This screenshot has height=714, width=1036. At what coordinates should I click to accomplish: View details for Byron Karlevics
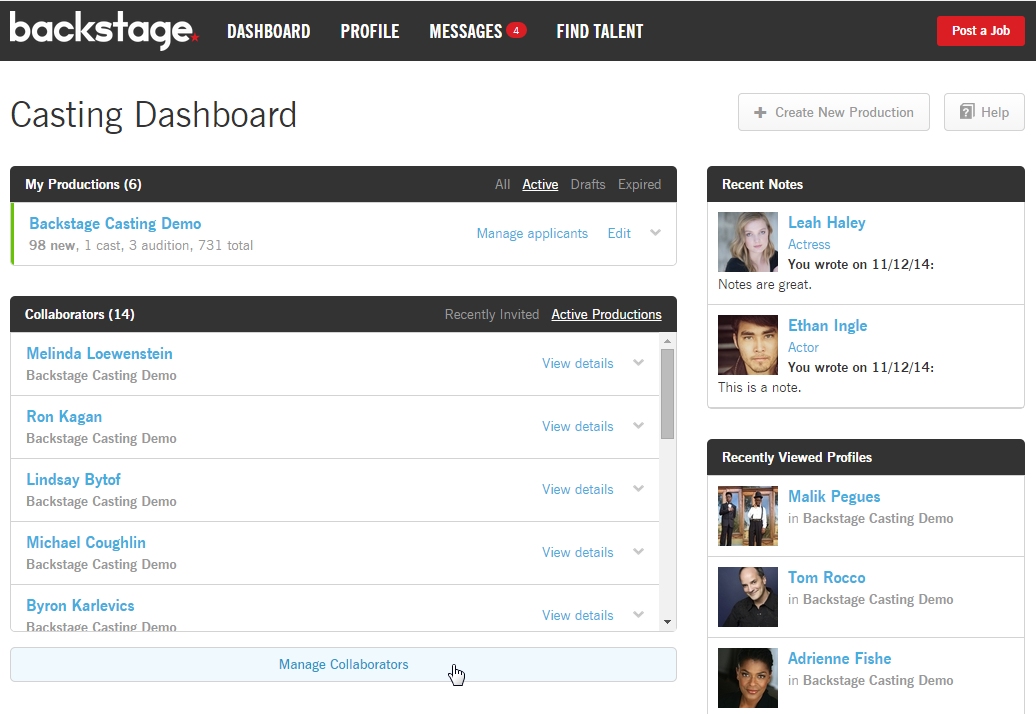click(x=577, y=615)
